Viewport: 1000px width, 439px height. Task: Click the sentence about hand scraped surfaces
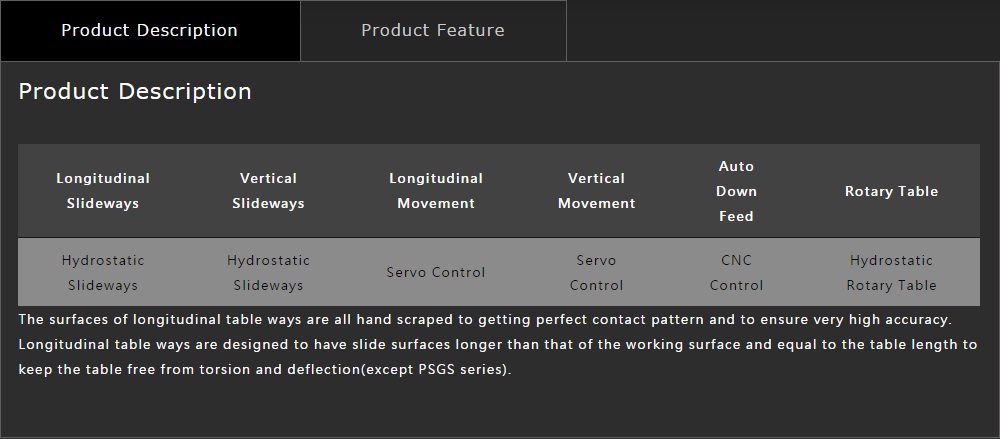[x=485, y=319]
